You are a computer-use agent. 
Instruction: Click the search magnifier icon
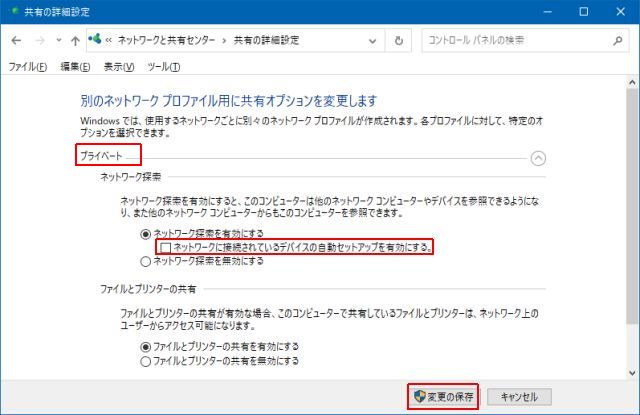tap(618, 41)
